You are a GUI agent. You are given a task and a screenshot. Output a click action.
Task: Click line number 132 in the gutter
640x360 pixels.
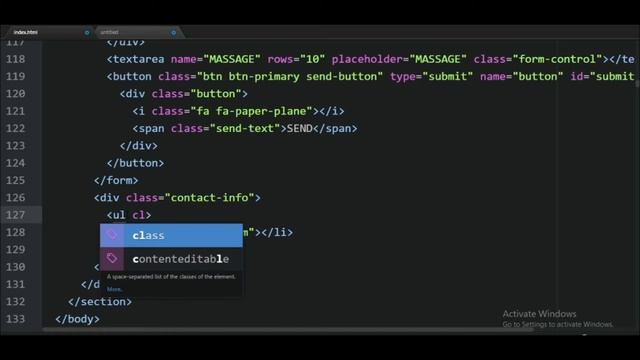16,302
